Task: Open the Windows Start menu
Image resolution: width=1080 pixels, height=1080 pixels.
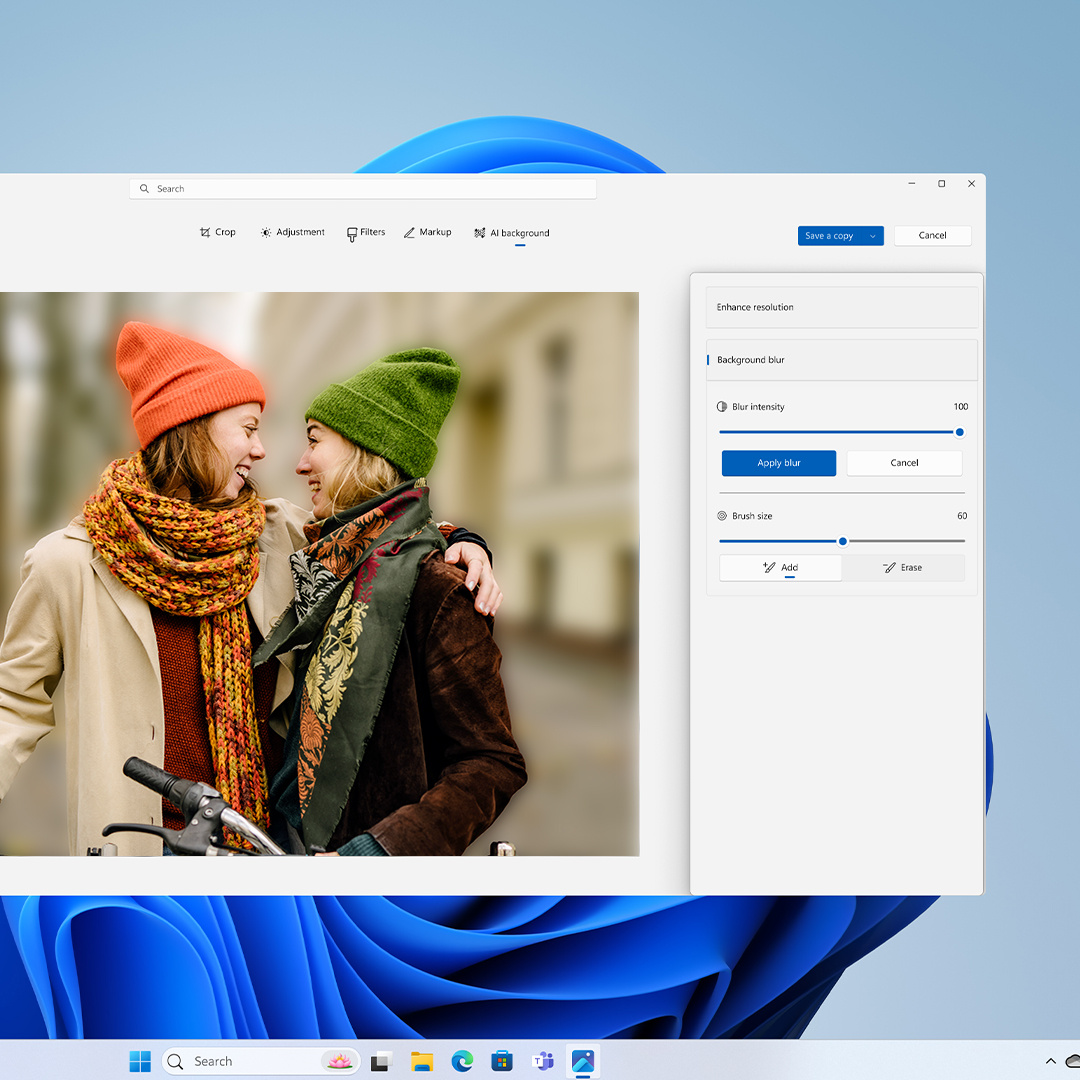Action: [140, 1061]
